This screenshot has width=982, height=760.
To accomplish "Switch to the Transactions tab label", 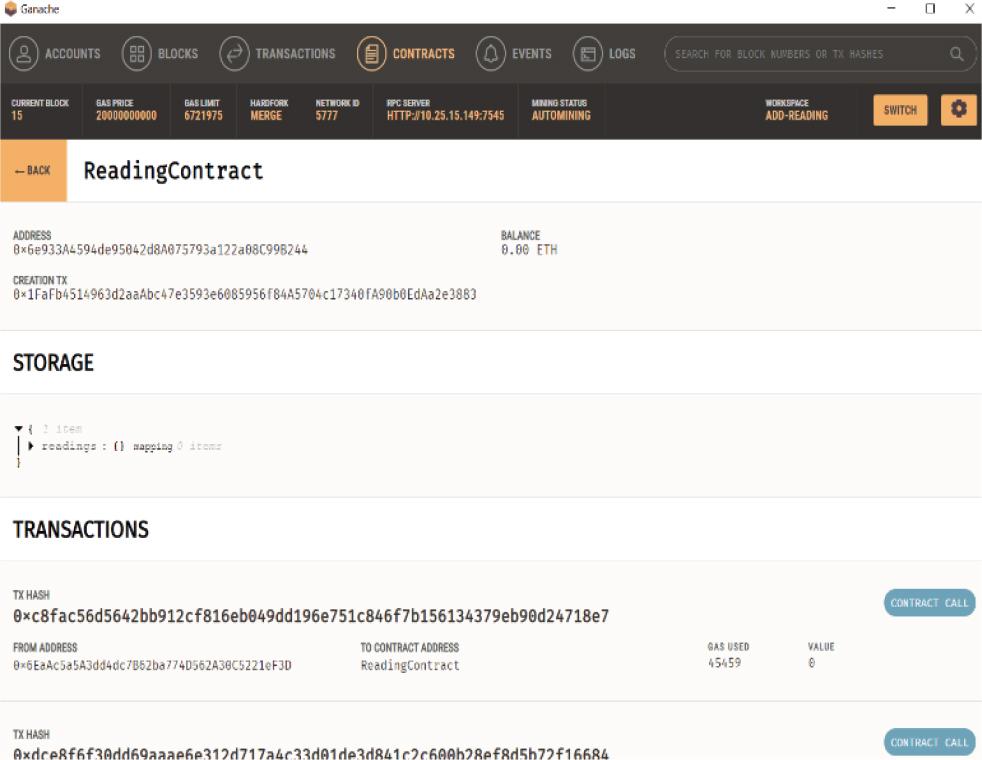I will (x=295, y=54).
